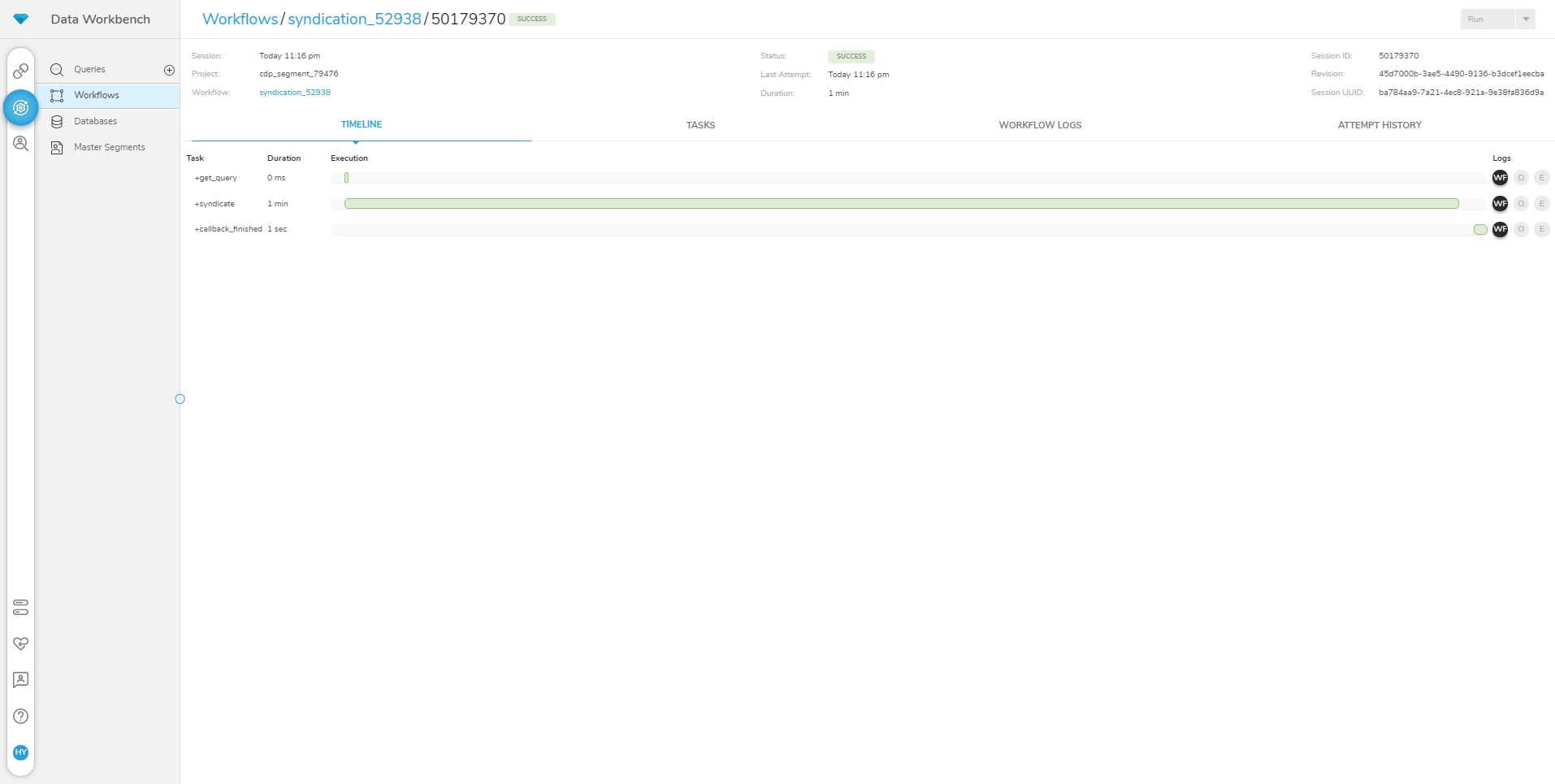Open Databases in the sidebar
Screen dimensions: 1555x784
pos(96,122)
